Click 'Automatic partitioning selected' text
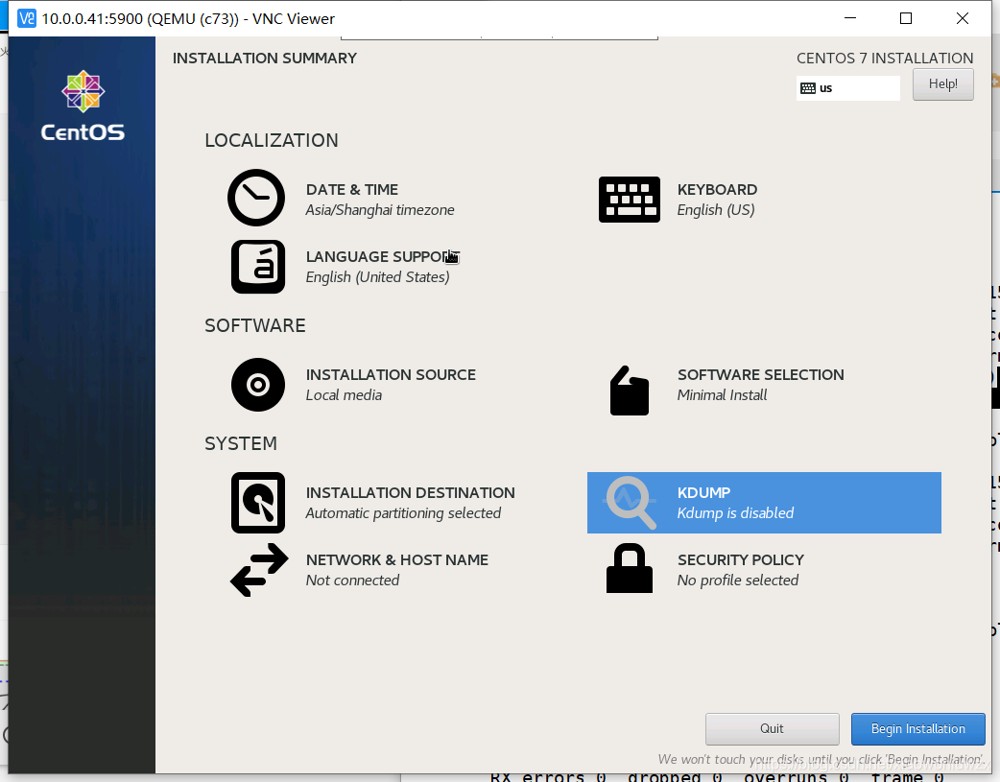 coord(403,513)
